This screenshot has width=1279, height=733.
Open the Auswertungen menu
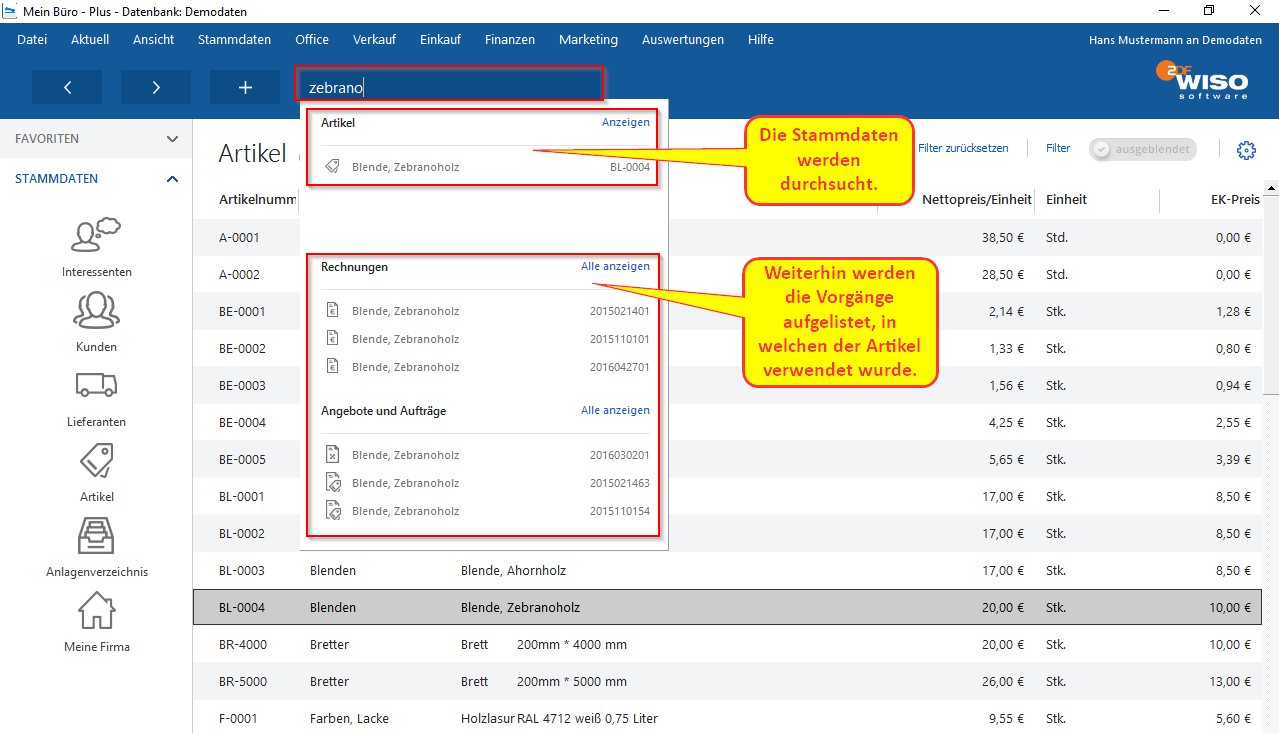click(x=682, y=40)
